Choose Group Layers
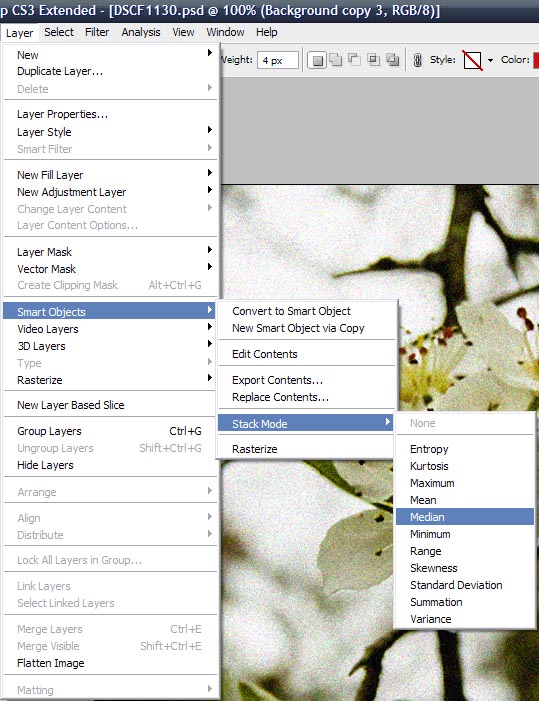The height and width of the screenshot is (701, 539). 110,431
